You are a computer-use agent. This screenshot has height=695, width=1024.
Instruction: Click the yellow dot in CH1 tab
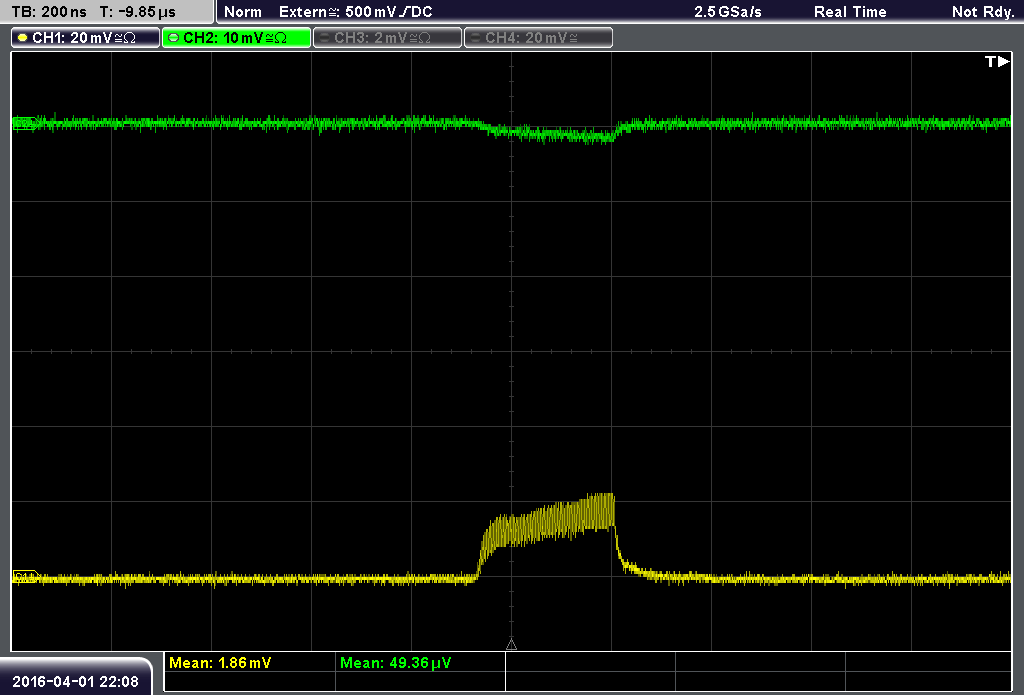(x=22, y=38)
